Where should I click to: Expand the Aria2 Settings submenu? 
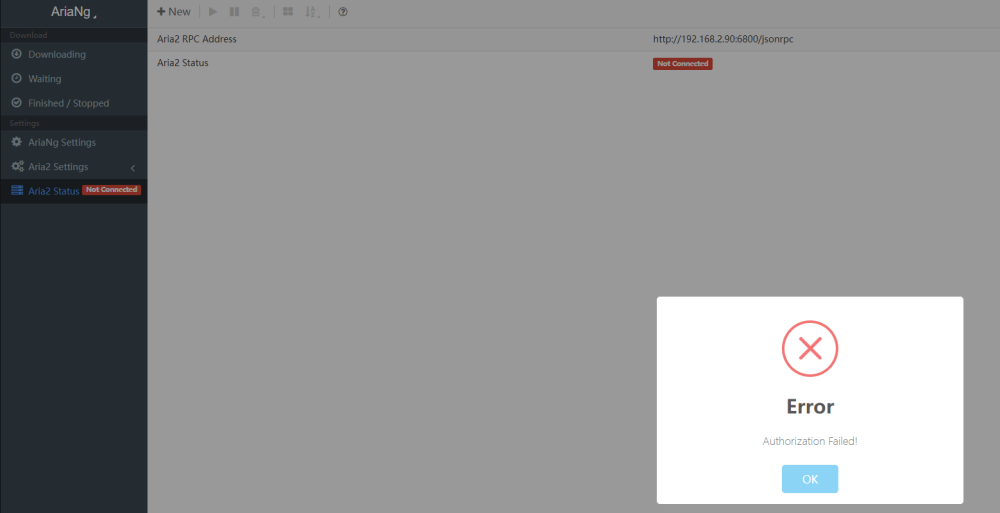[73, 167]
